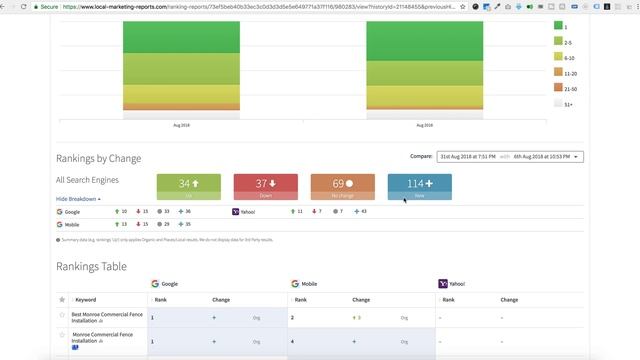Toggle the legend swatch for rank 21-50
640x360 pixels.
click(558, 87)
